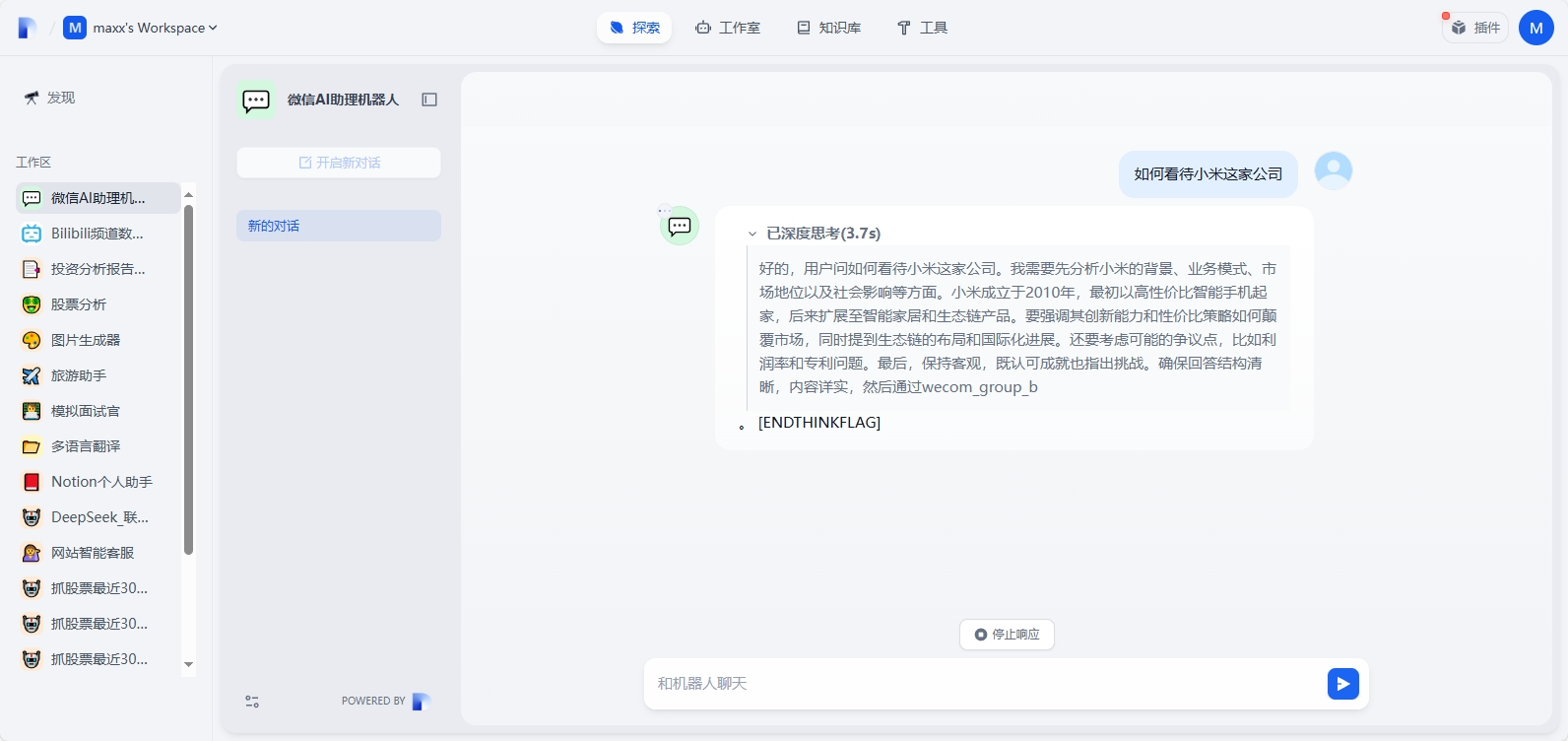
Task: Open the 探索 tab
Action: 634,28
